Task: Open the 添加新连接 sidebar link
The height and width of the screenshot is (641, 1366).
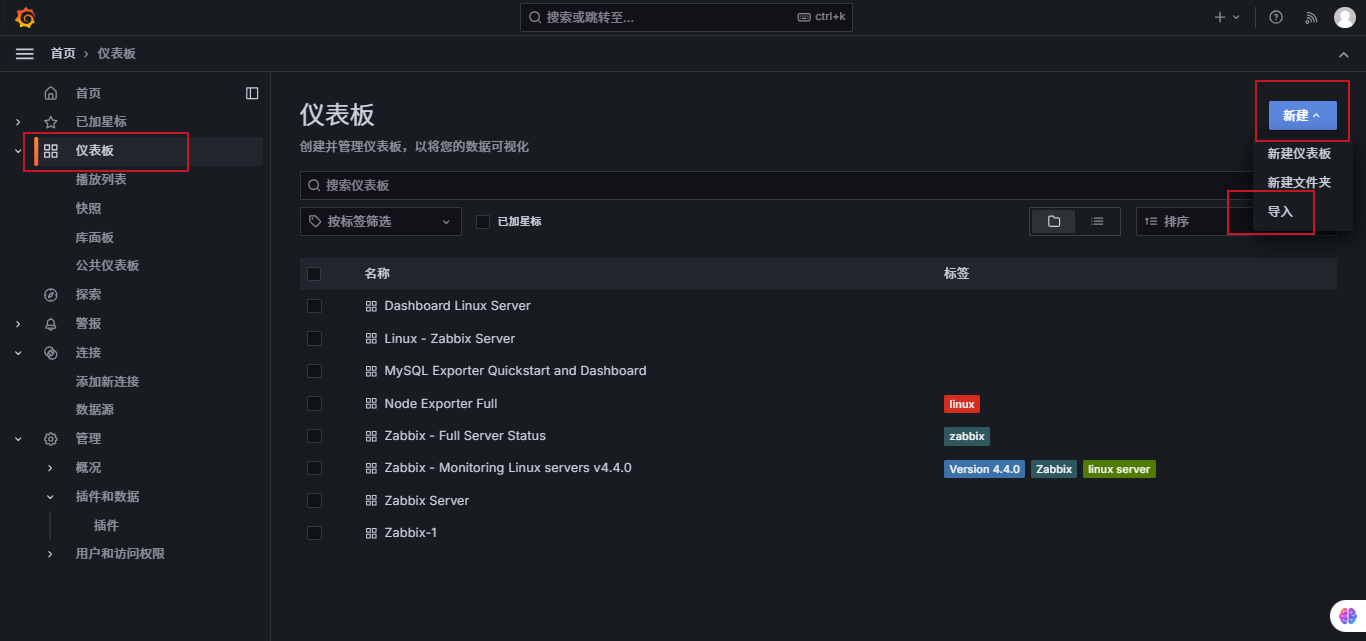Action: coord(108,382)
